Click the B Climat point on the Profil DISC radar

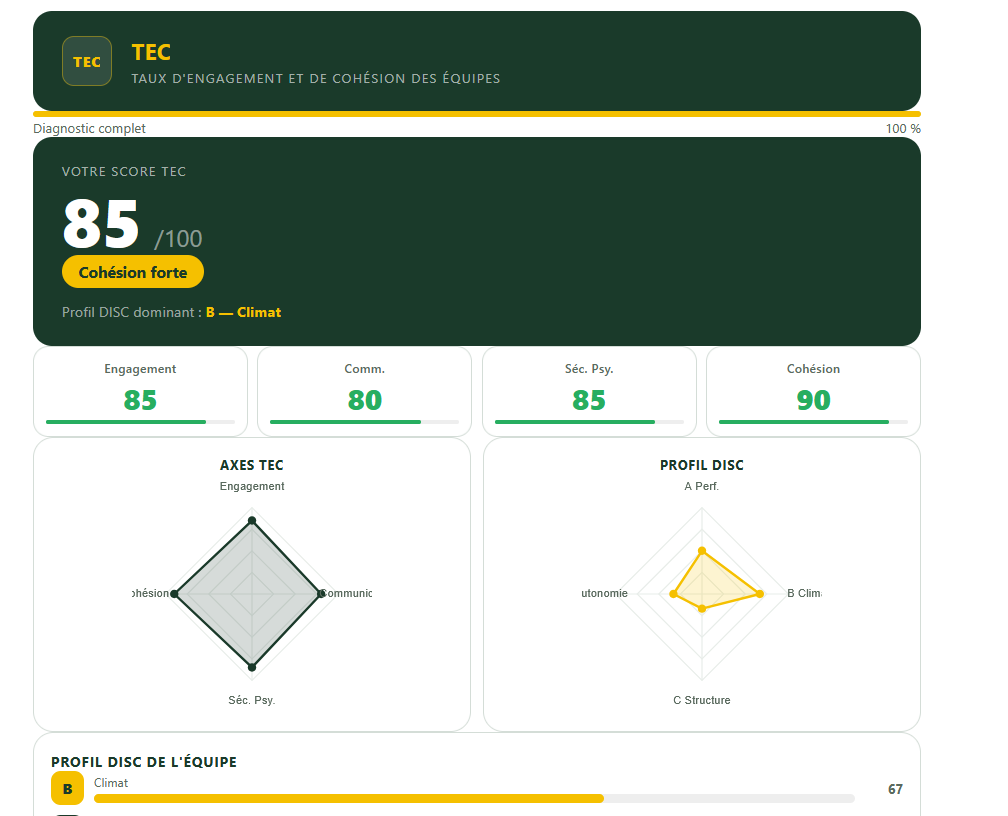pyautogui.click(x=760, y=594)
